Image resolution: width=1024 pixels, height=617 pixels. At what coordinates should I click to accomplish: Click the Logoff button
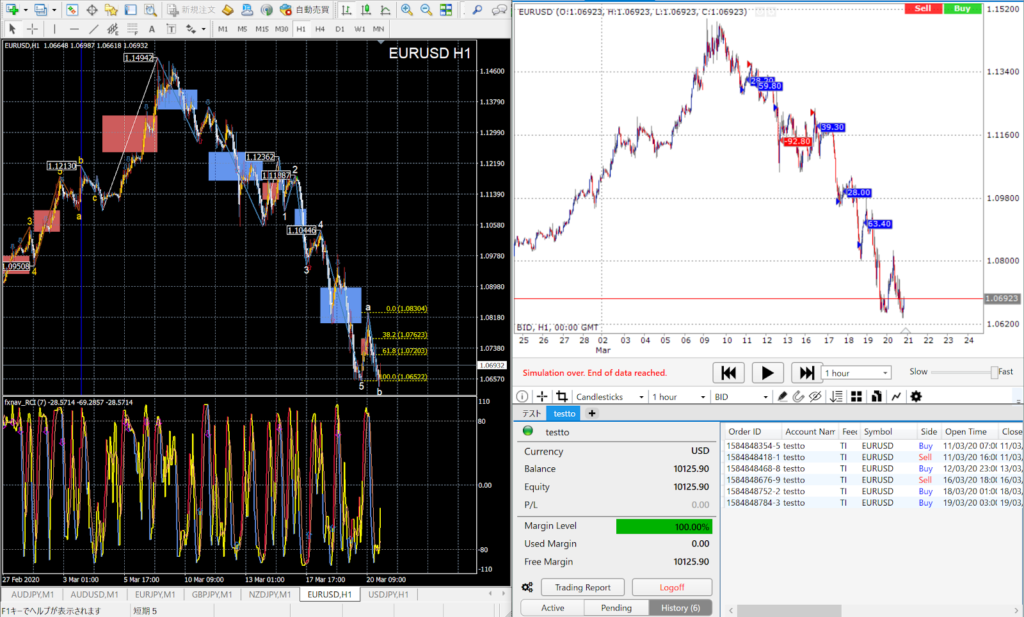tap(672, 587)
